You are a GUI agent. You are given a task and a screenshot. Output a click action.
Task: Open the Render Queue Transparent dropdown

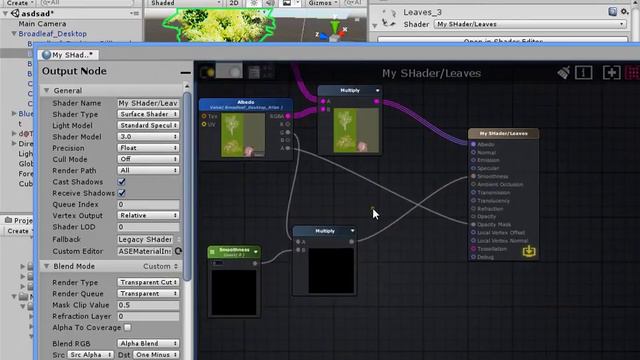[148, 293]
